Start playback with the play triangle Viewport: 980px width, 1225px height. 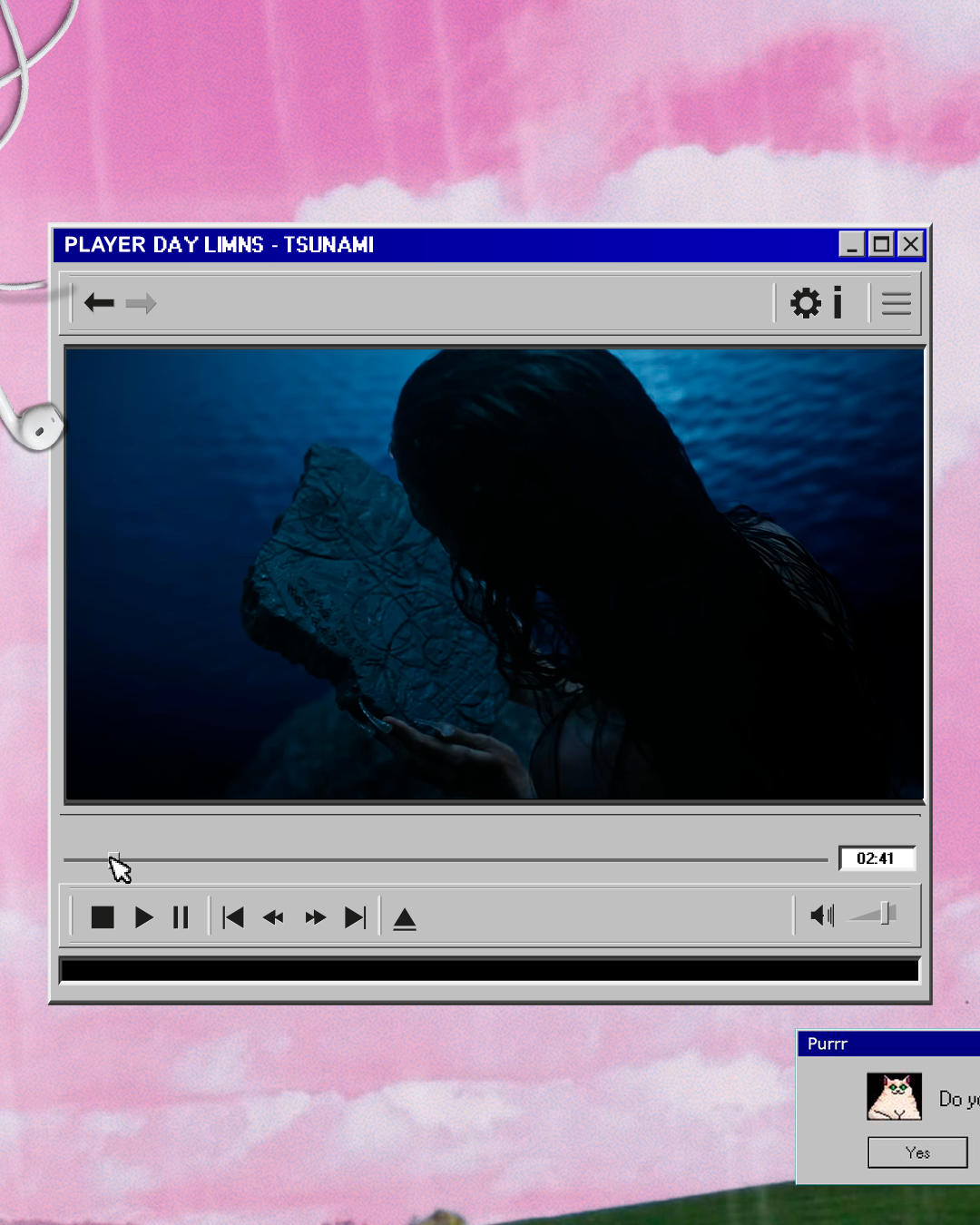point(143,917)
